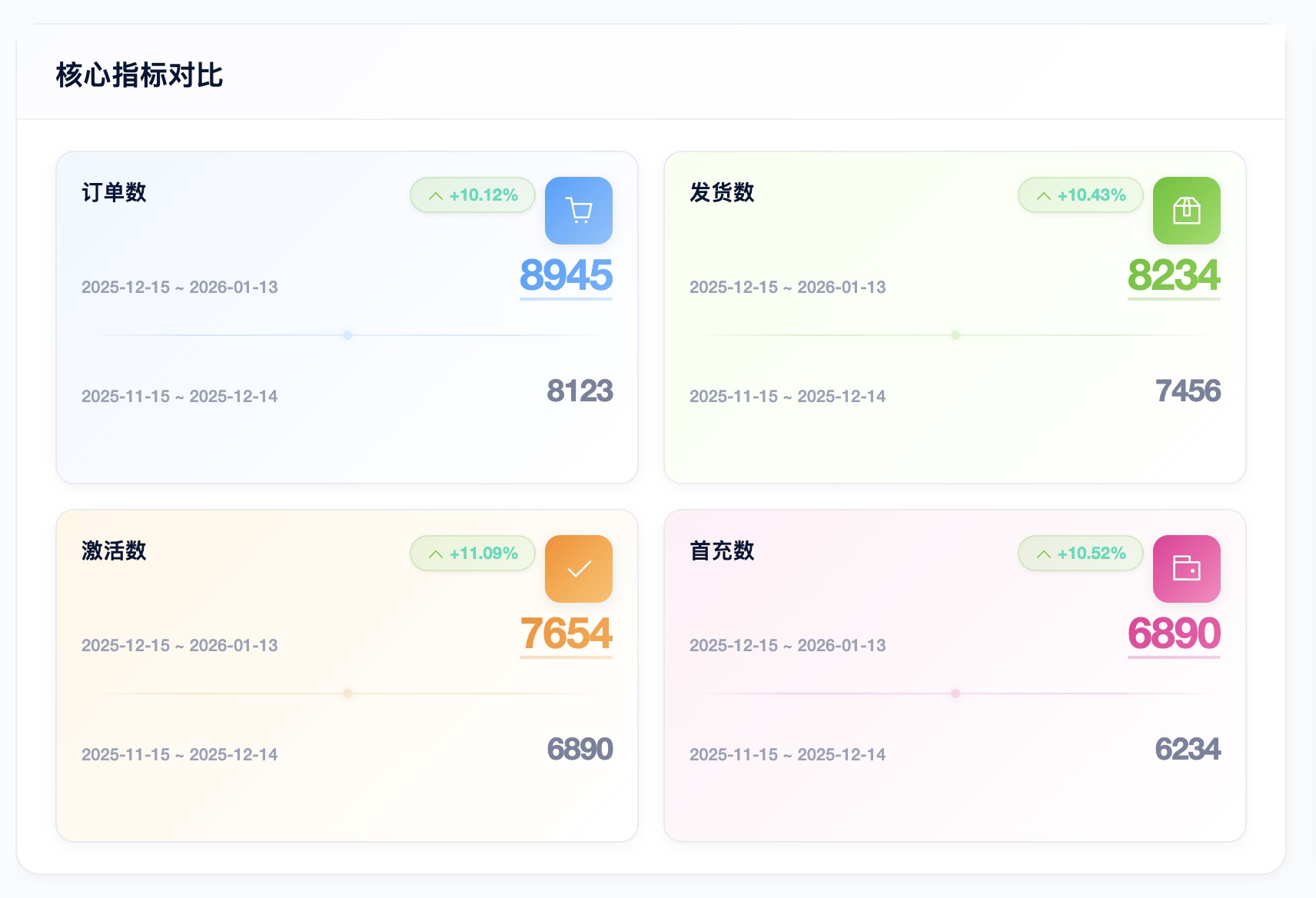Click the slider dot on the 激活数 progress line

coord(347,693)
